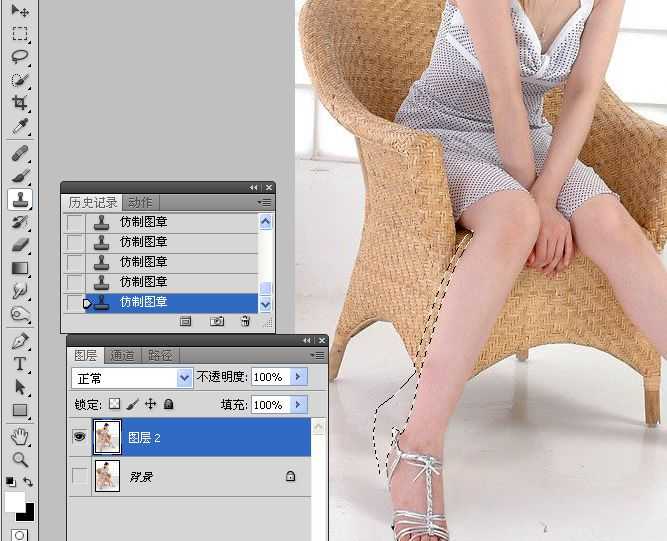
Task: Open History panel options menu
Action: click(264, 203)
